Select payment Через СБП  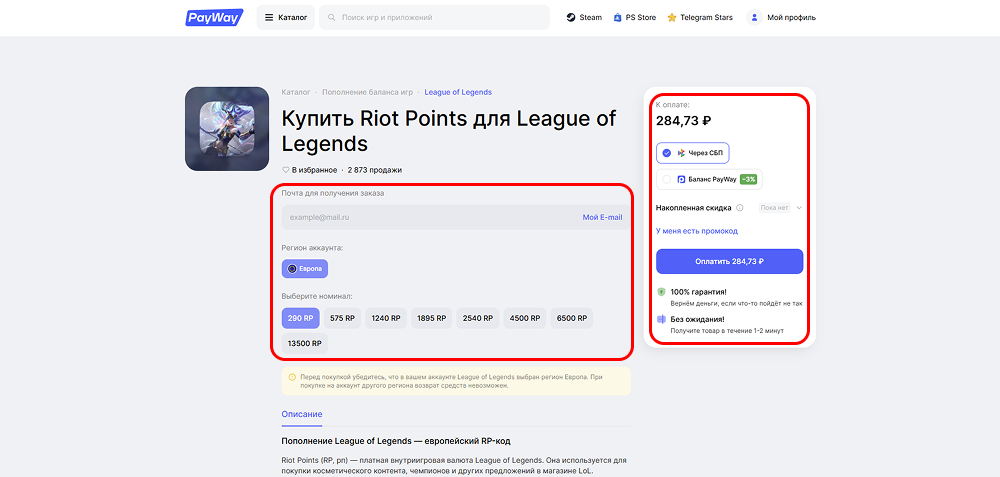pyautogui.click(x=693, y=153)
